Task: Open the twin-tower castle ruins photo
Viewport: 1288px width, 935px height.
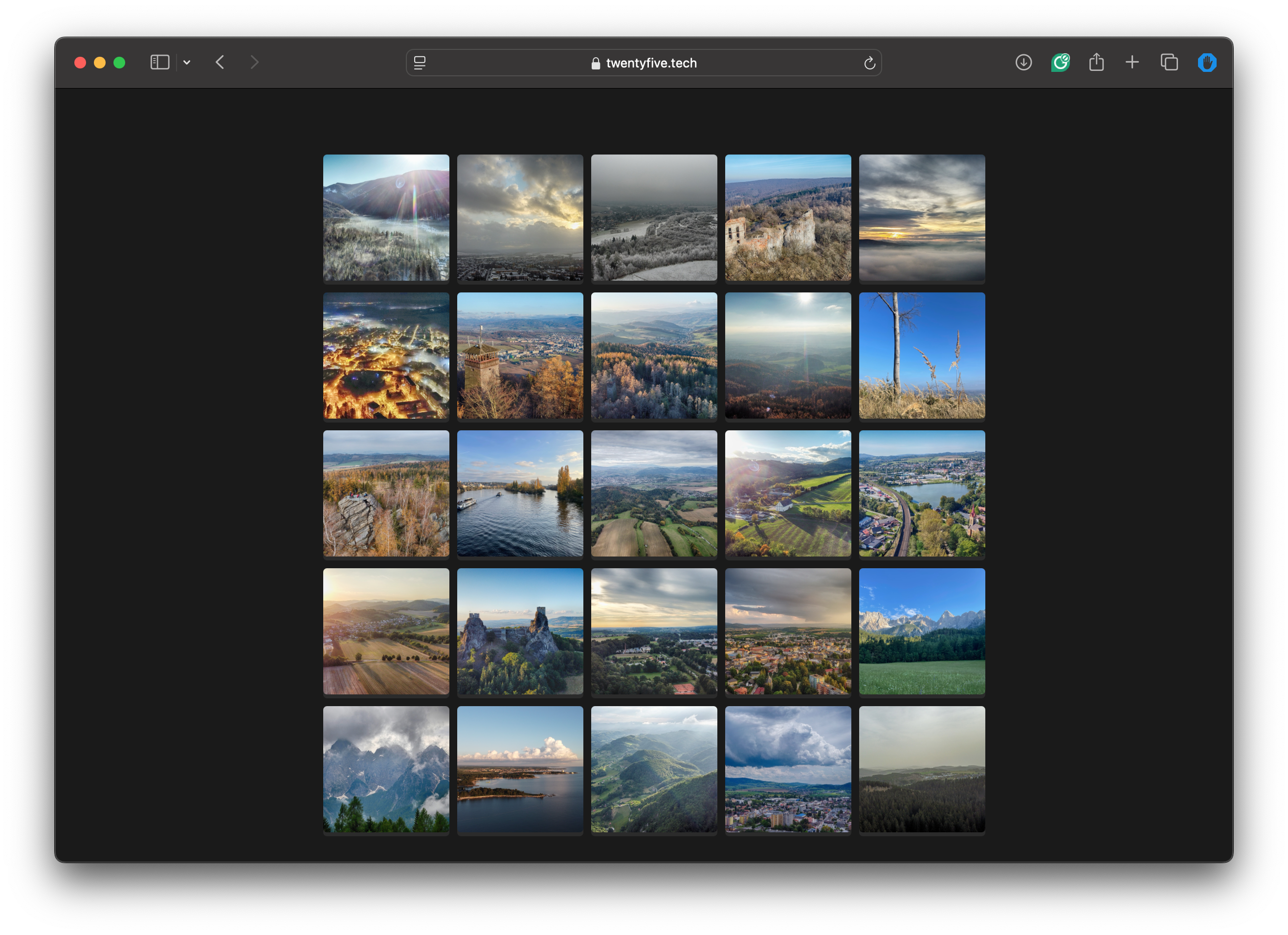Action: point(520,632)
